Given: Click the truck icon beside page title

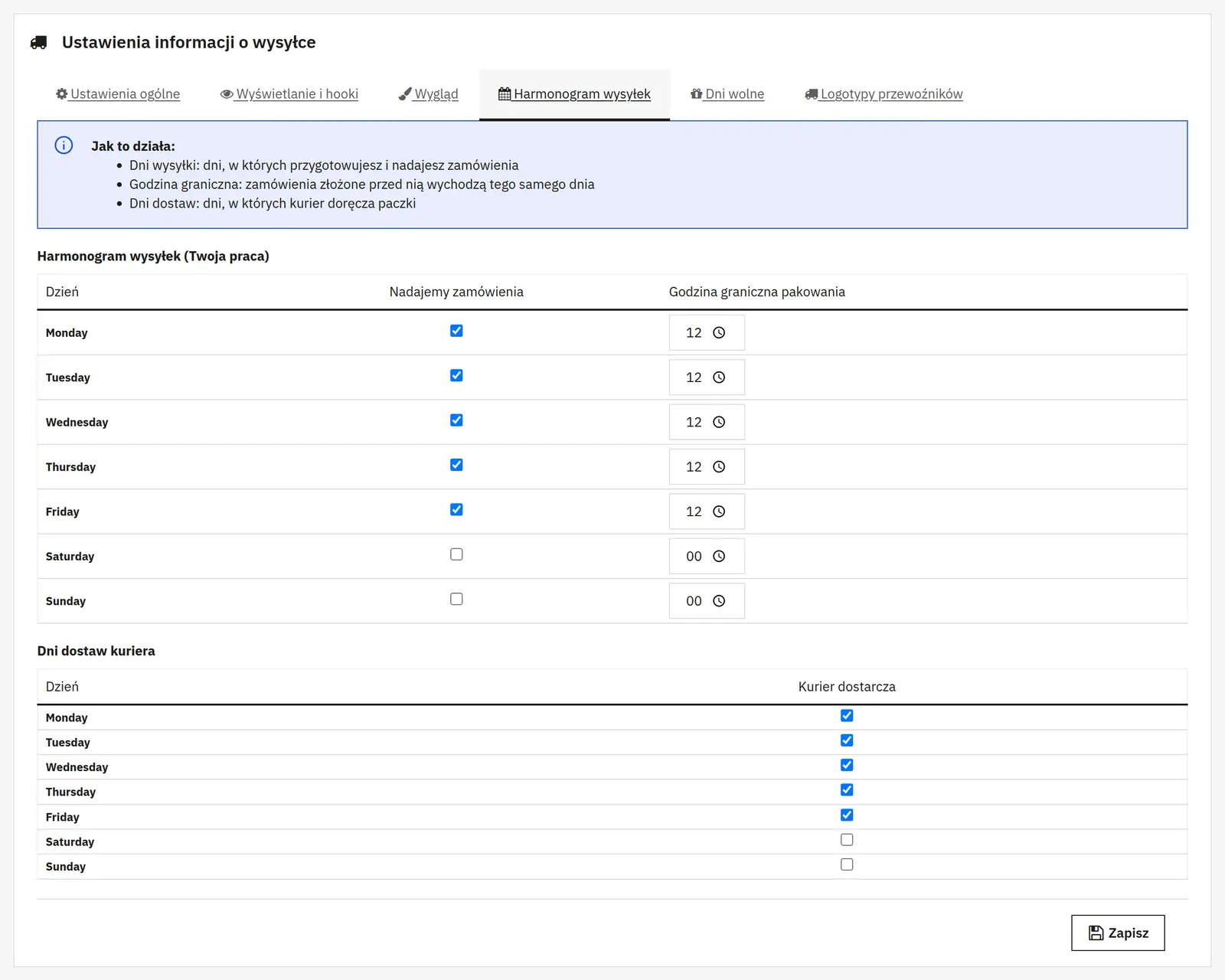Looking at the screenshot, I should (39, 43).
